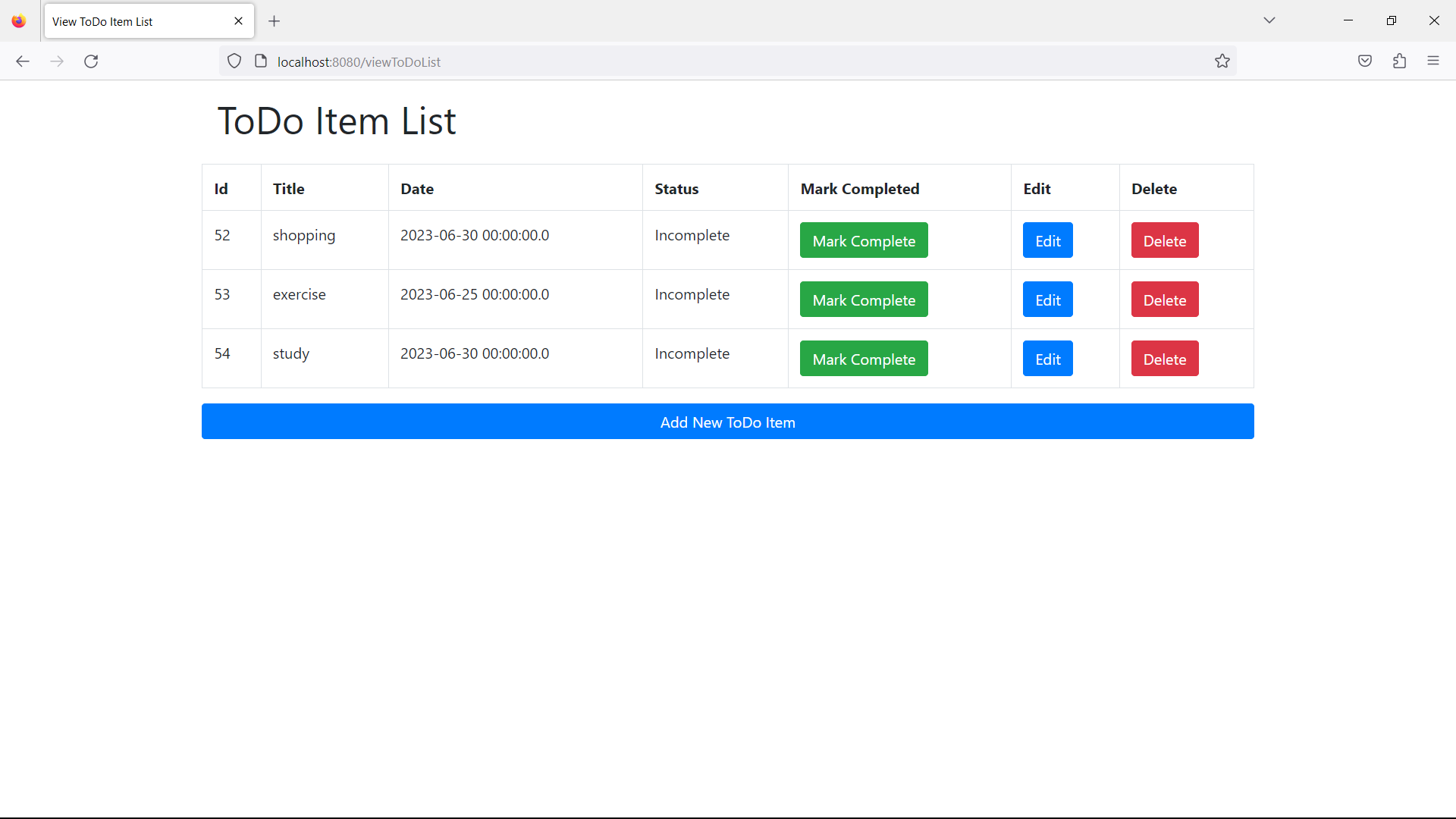Open the Extensions puzzle icon
Viewport: 1456px width, 819px height.
(x=1399, y=61)
